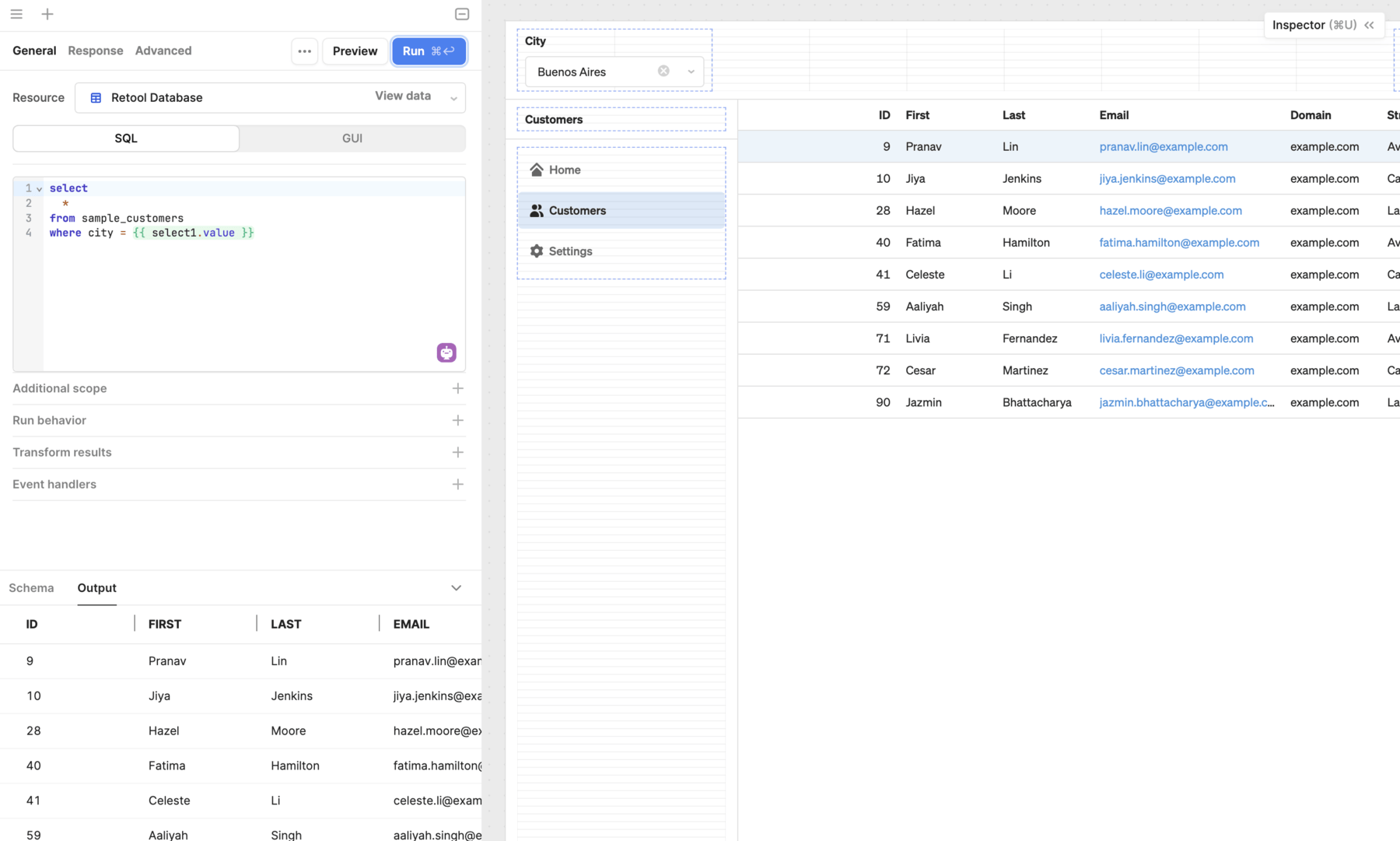The image size is (1400, 841).
Task: Click the Preview button
Action: click(x=355, y=51)
